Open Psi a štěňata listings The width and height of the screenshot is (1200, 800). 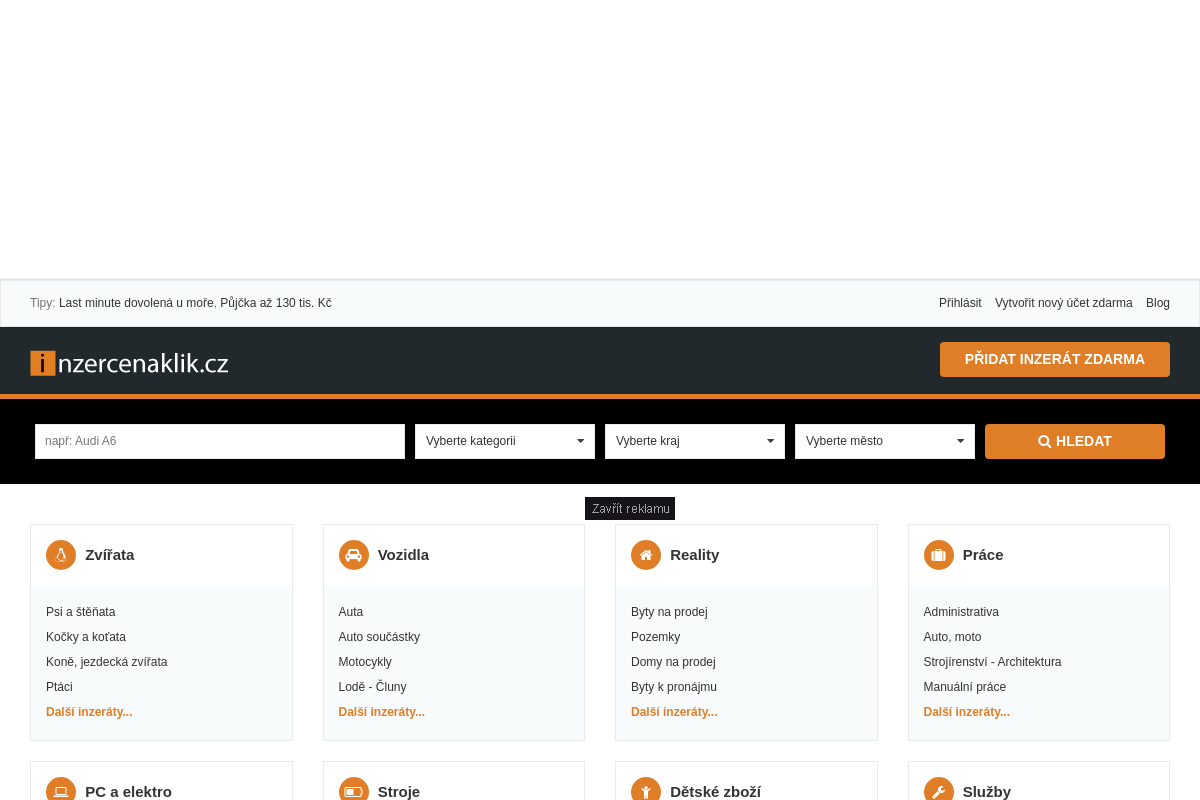(81, 612)
